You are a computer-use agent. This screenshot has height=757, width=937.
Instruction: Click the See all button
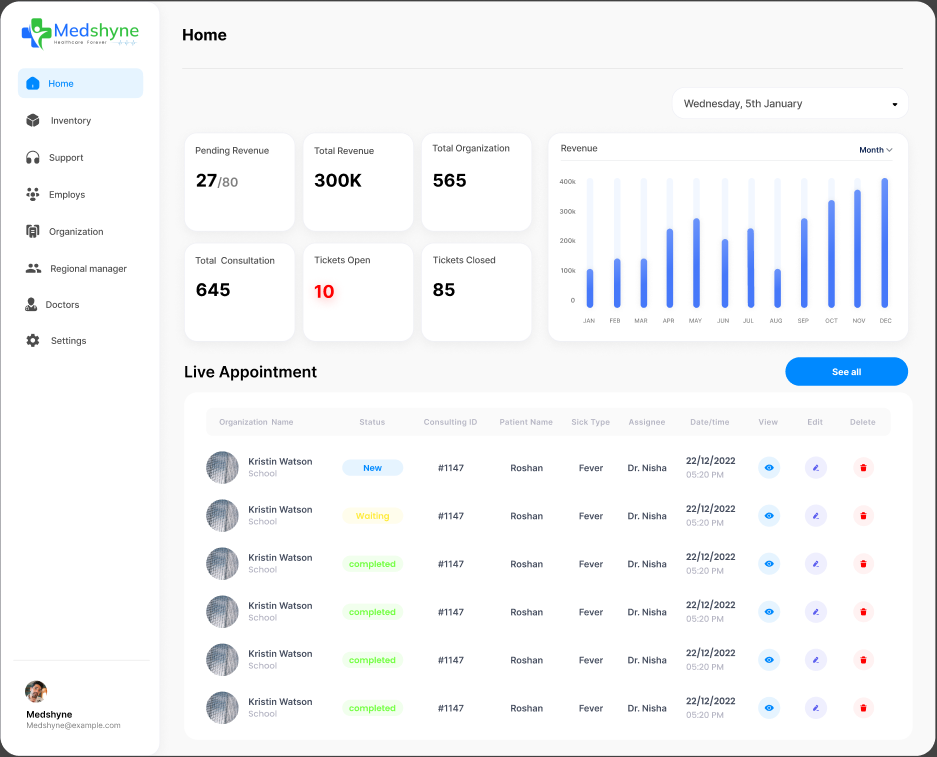(x=846, y=372)
